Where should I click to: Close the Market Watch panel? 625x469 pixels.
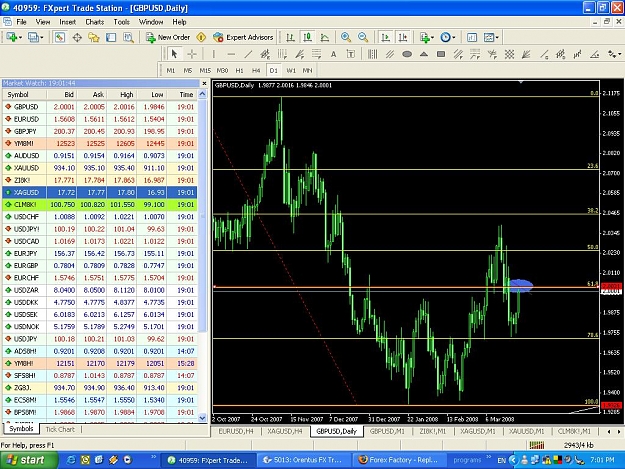click(204, 83)
